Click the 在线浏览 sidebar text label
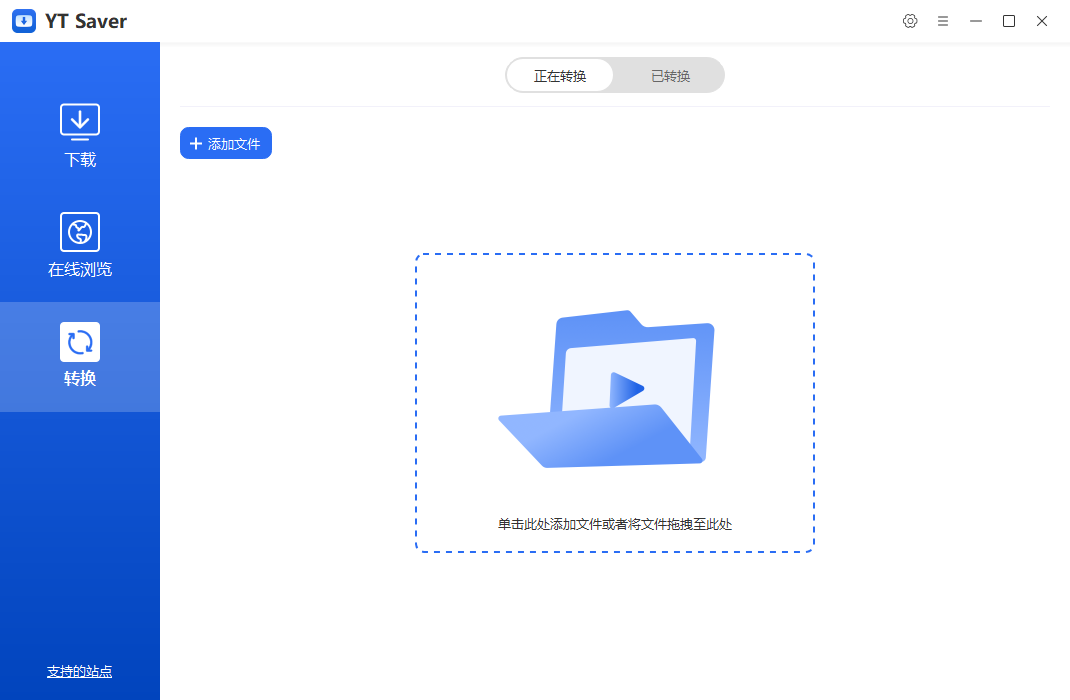This screenshot has height=700, width=1070. click(x=80, y=270)
